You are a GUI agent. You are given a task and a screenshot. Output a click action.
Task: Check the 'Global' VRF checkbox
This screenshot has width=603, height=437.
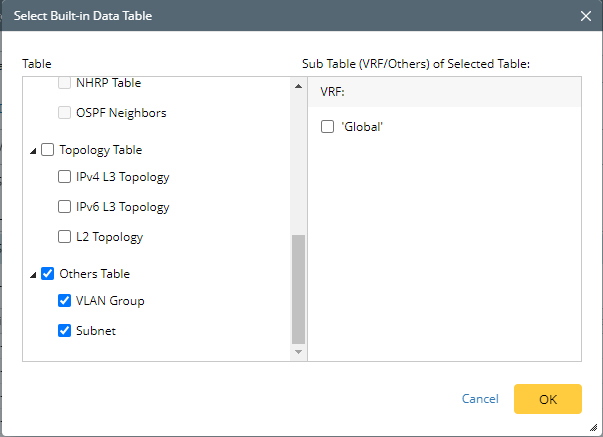(x=327, y=127)
